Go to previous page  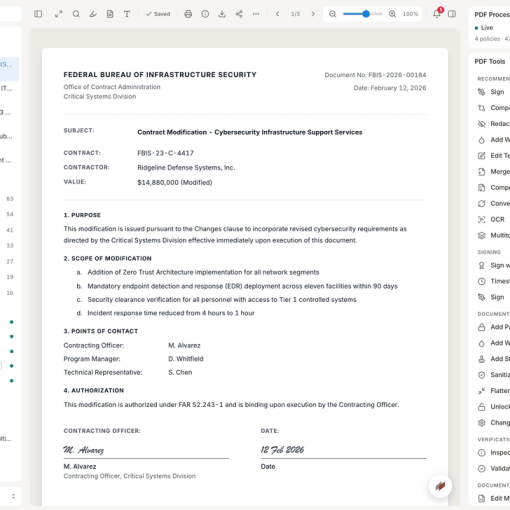click(277, 14)
